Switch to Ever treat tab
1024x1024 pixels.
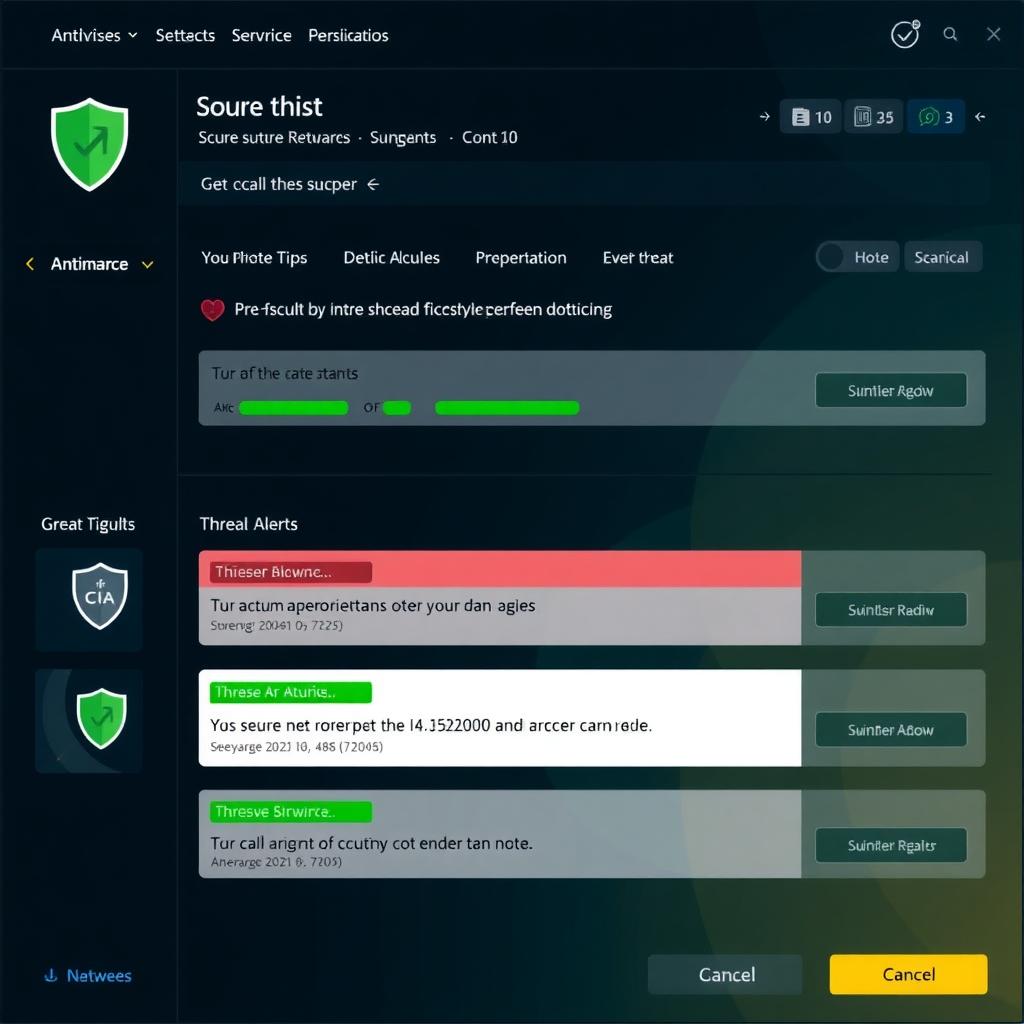click(x=637, y=257)
